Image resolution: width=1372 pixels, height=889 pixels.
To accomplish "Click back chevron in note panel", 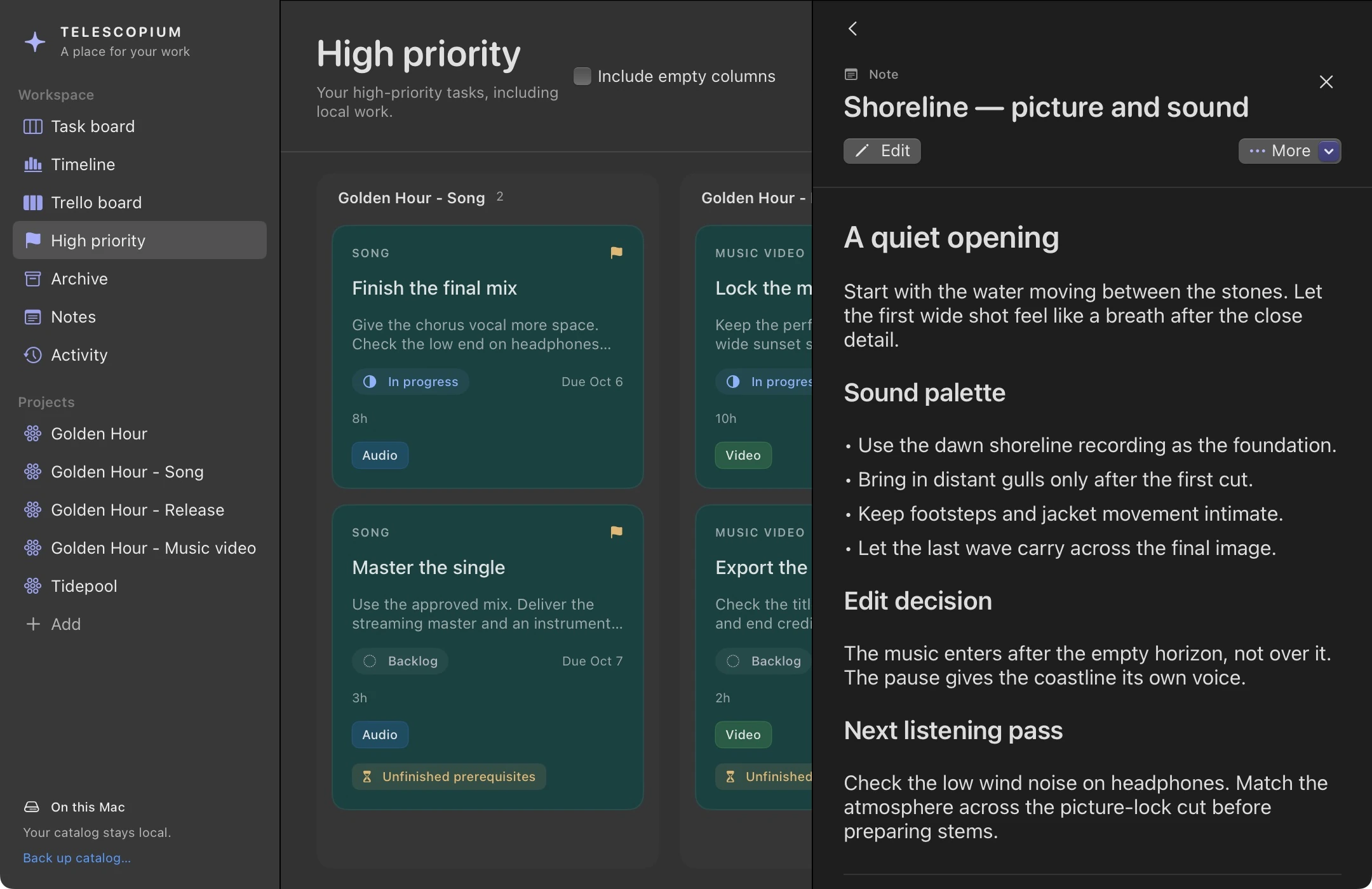I will (853, 29).
